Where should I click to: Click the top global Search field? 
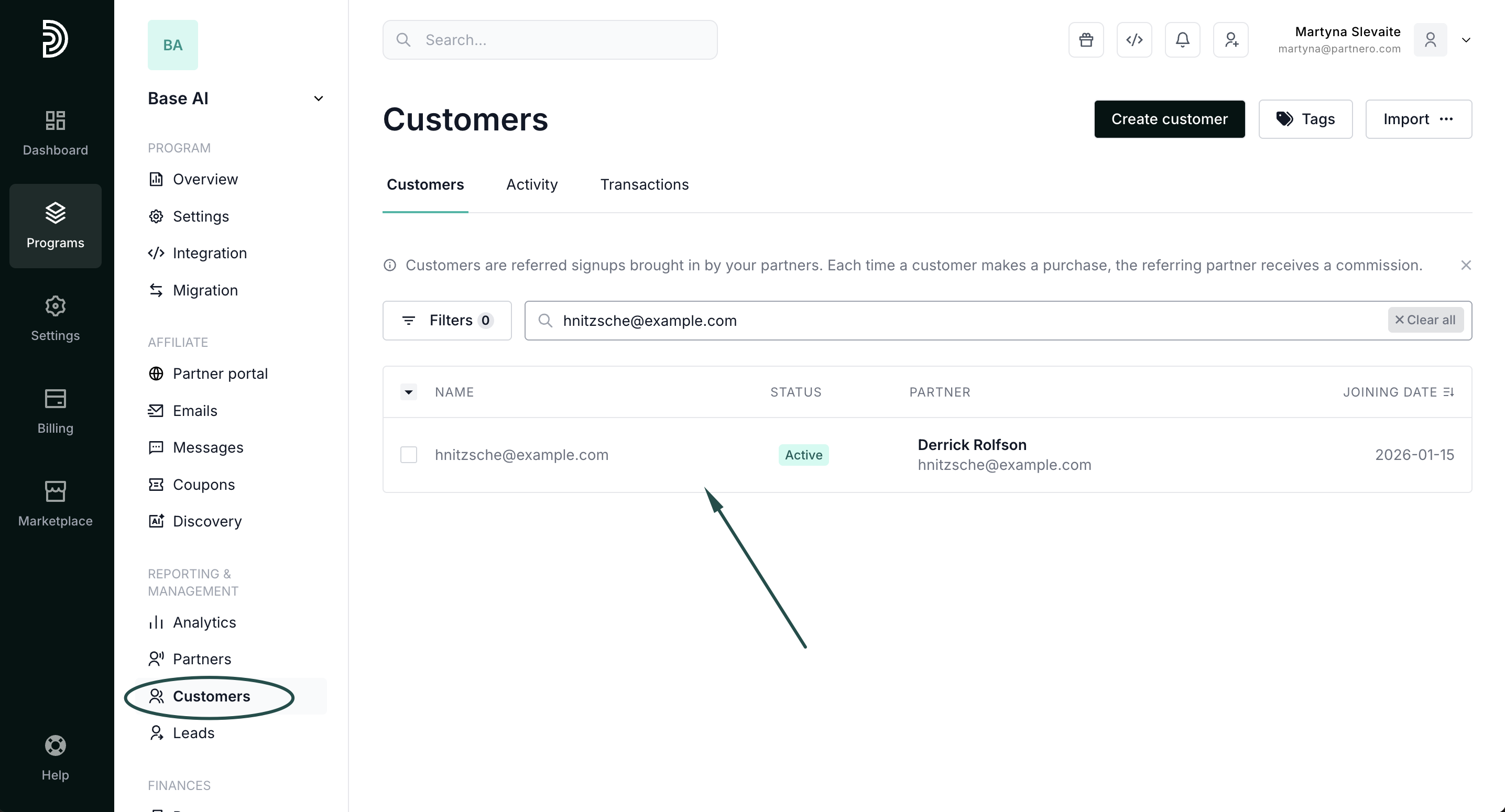click(x=549, y=40)
